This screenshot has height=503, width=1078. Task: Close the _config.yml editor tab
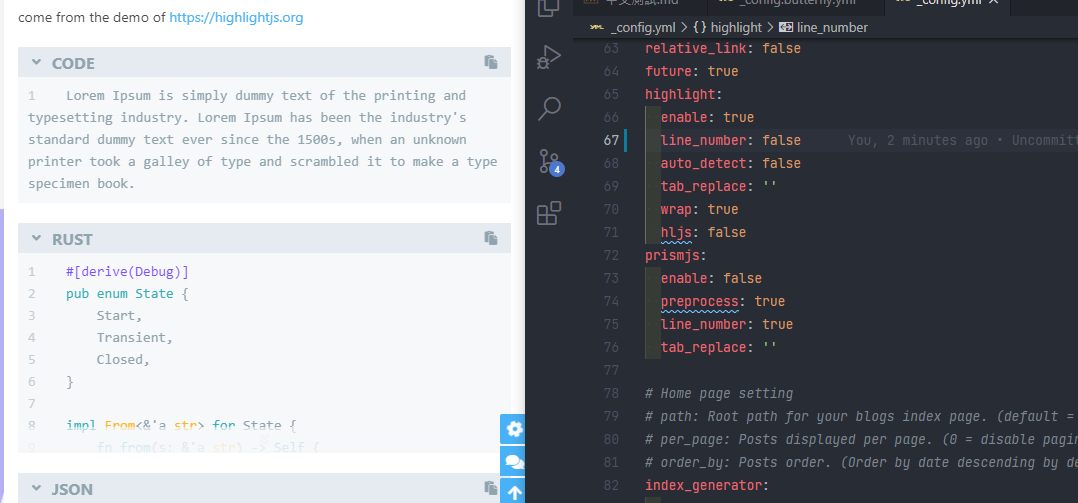tap(993, 2)
